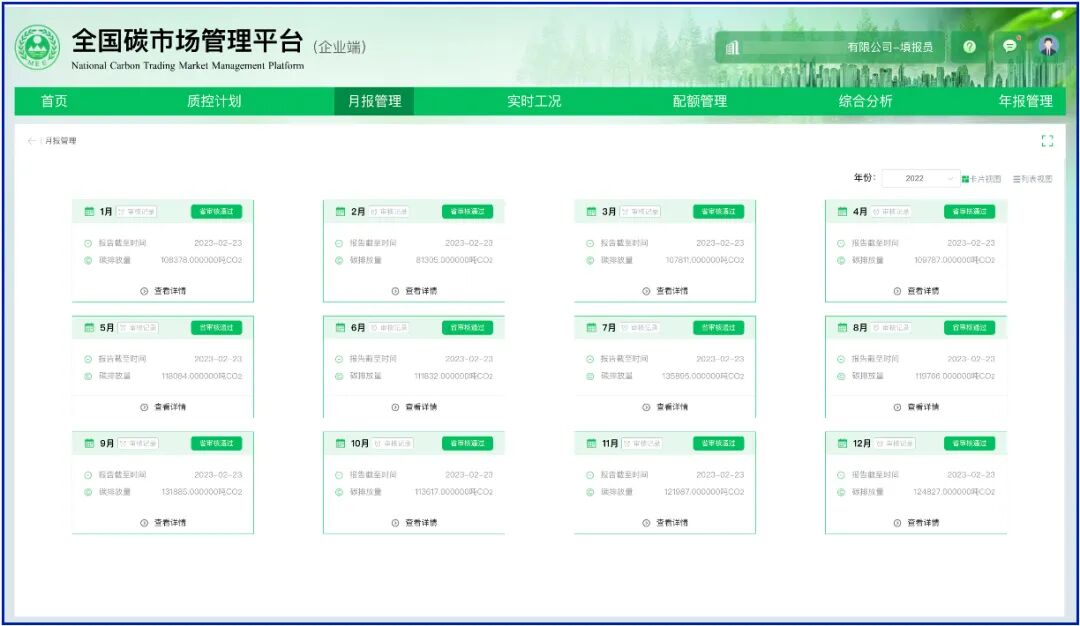Click the calendar icon on the 1月 card
This screenshot has height=626, width=1080.
click(89, 211)
